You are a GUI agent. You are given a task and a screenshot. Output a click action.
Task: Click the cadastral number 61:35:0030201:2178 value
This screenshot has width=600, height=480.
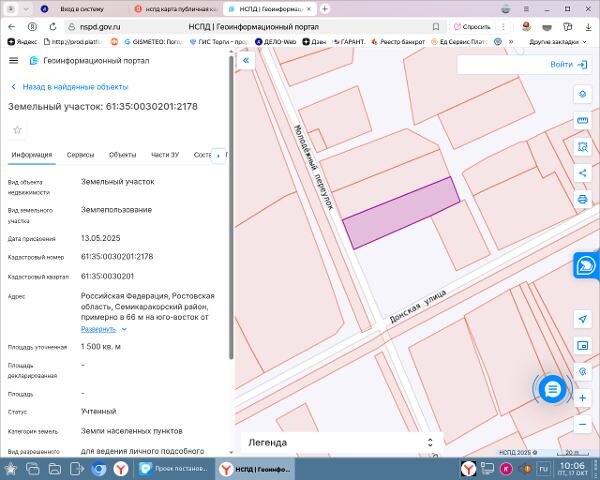(117, 256)
